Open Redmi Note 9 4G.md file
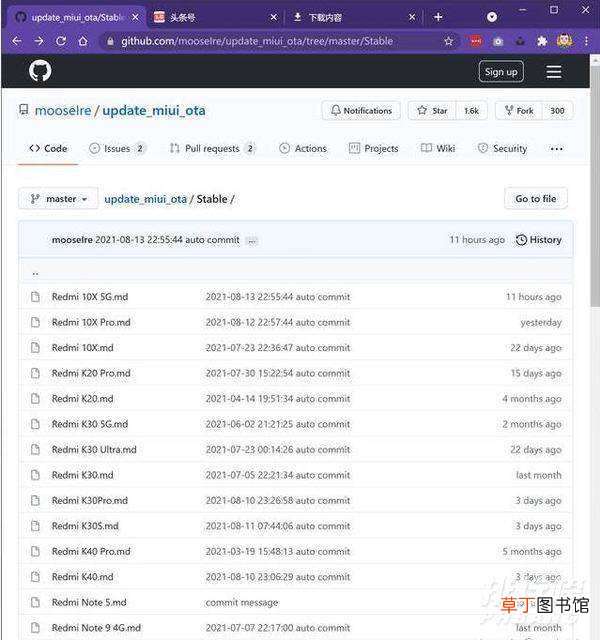Image resolution: width=600 pixels, height=640 pixels. point(96,628)
